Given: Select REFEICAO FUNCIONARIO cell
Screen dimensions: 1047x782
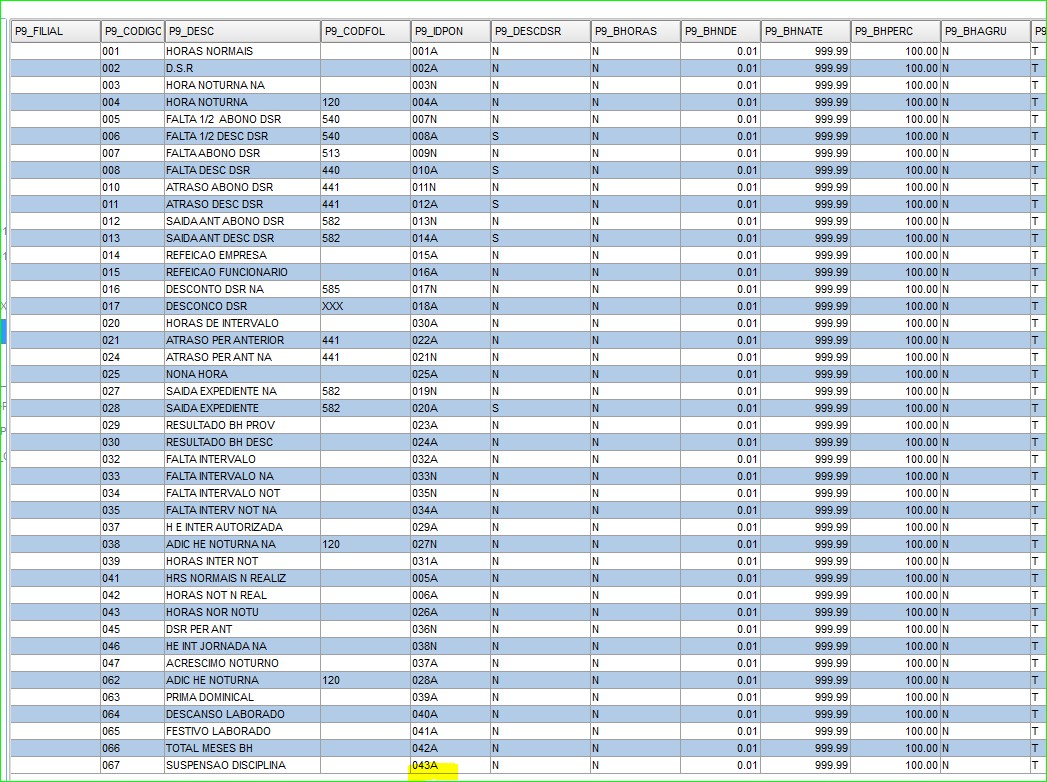Looking at the screenshot, I should click(242, 272).
